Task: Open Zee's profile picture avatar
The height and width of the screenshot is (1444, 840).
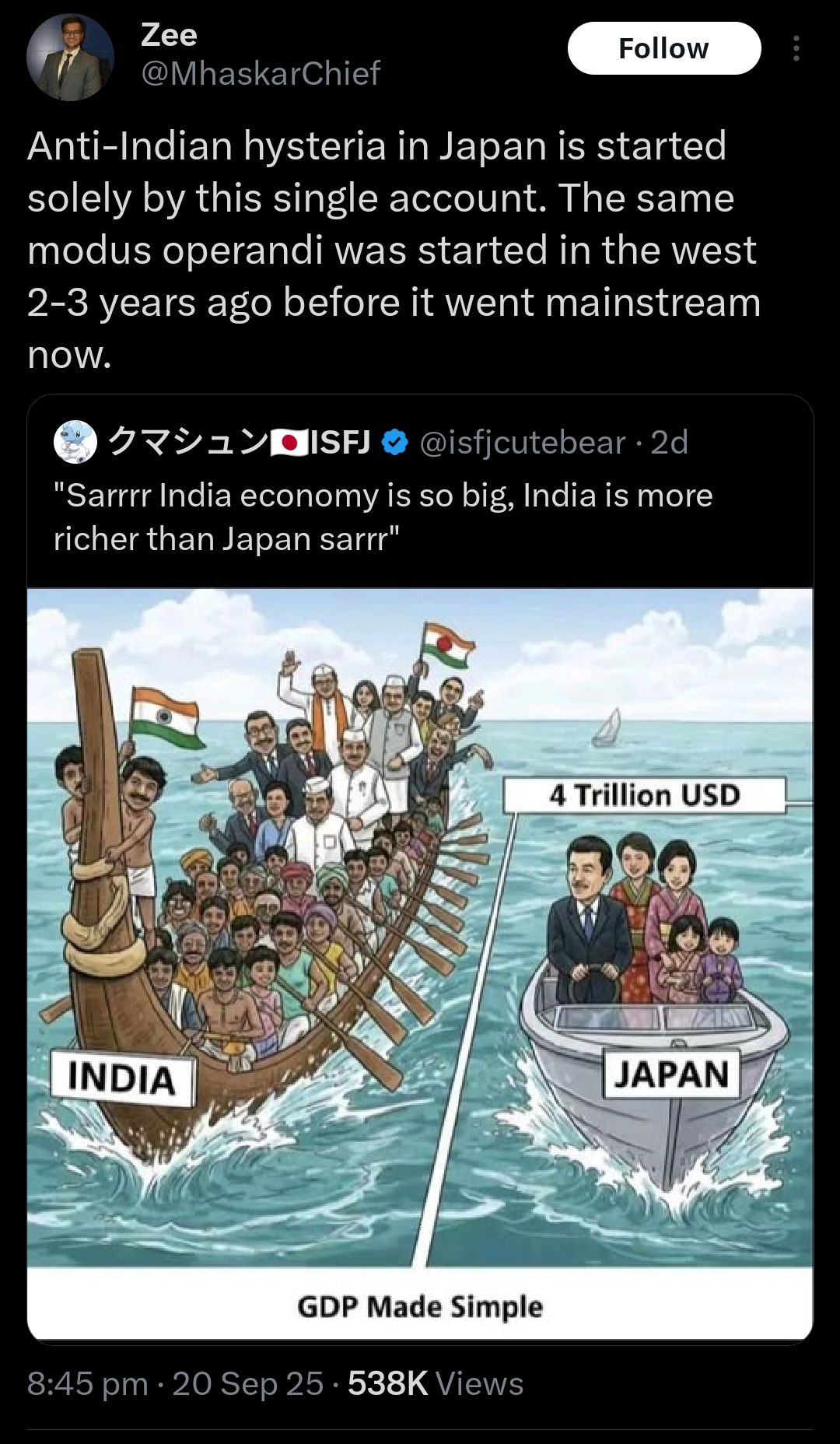Action: [70, 57]
